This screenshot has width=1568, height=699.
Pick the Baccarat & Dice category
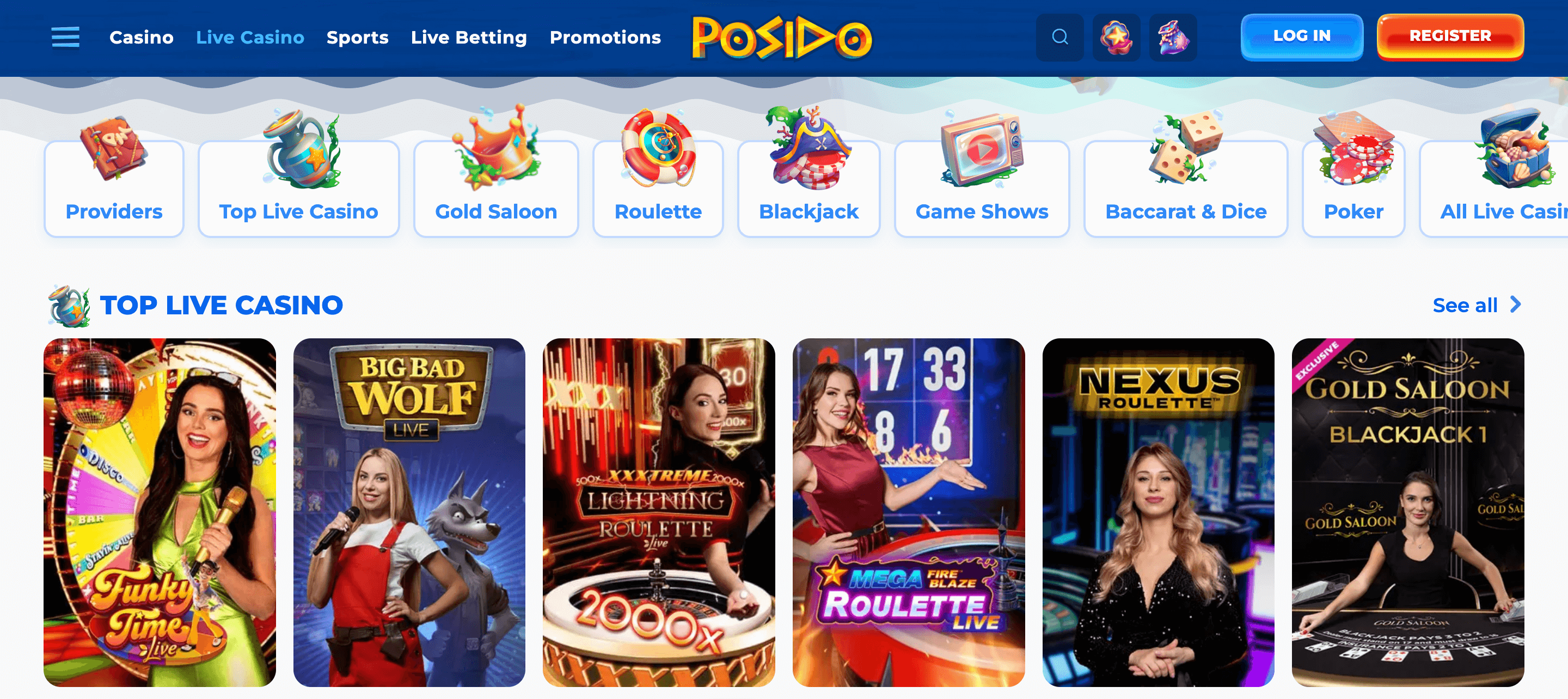tap(1185, 189)
